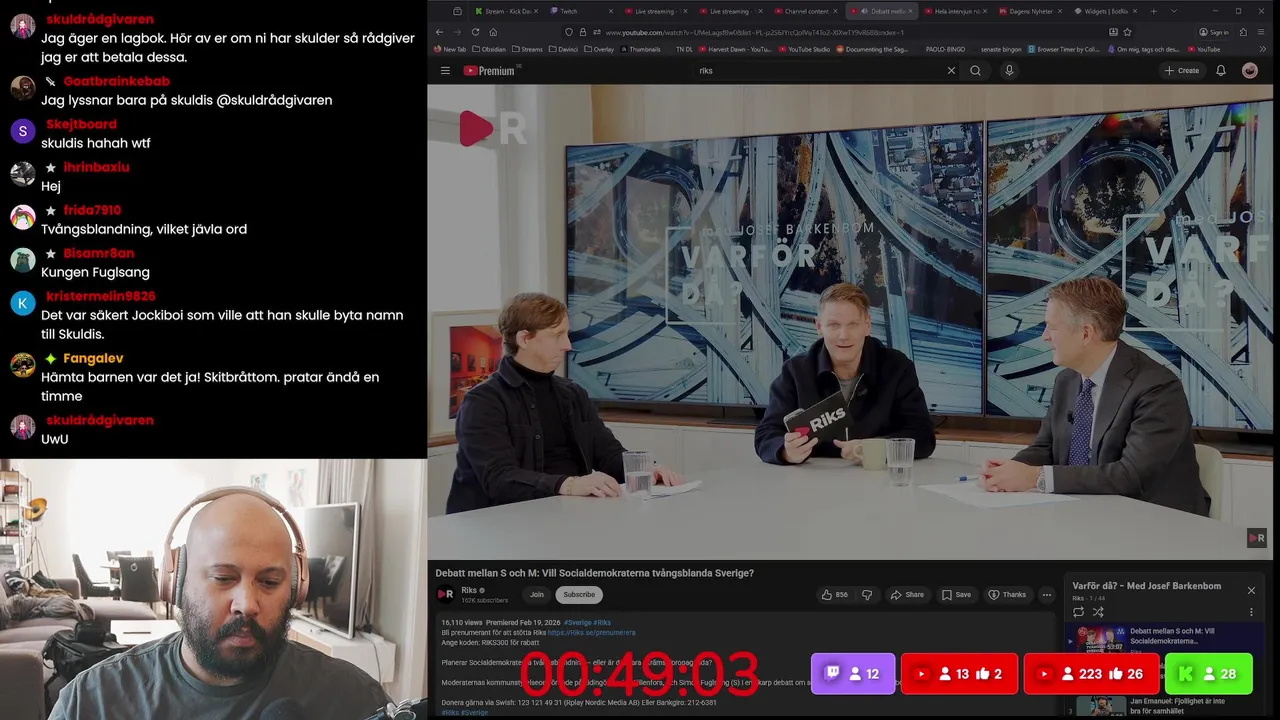This screenshot has height=720, width=1280.
Task: Open the Thumbnails bookmarks folder
Action: coord(640,49)
